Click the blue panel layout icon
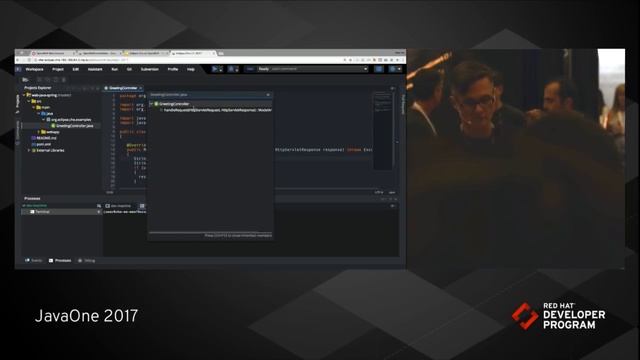Image resolution: width=640 pixels, height=360 pixels. pos(379,69)
